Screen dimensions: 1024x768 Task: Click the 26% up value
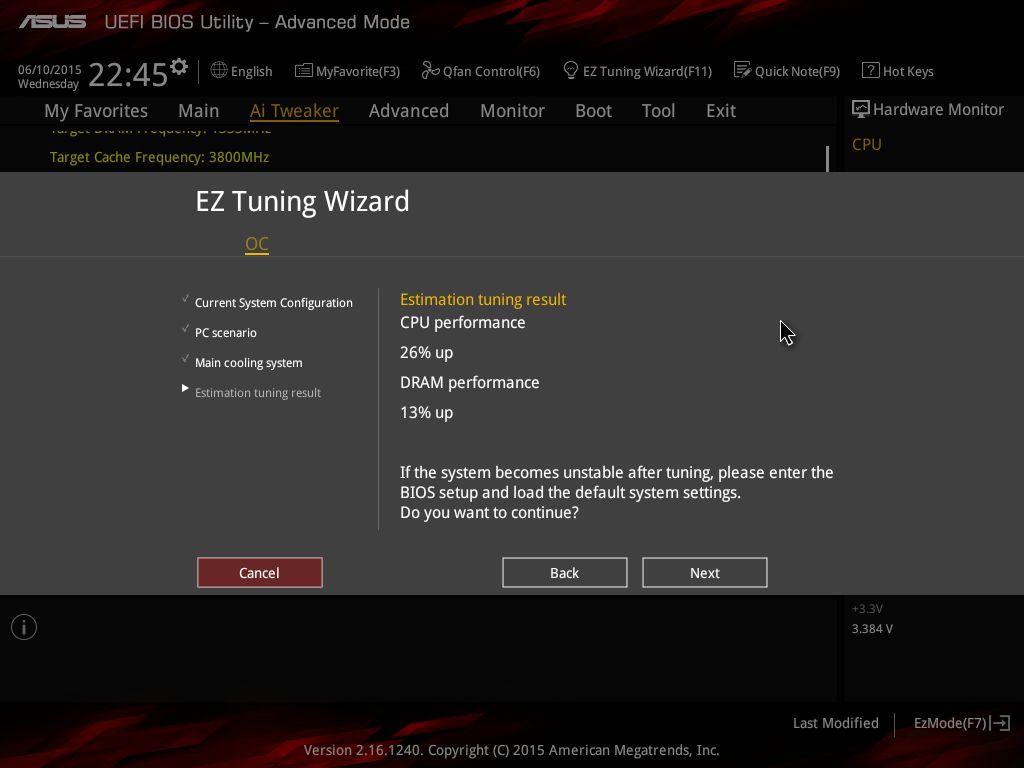426,353
